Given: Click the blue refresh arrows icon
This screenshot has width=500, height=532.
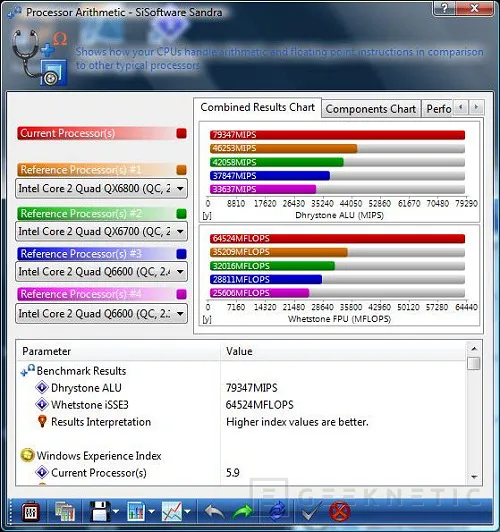Looking at the screenshot, I should pos(277,511).
